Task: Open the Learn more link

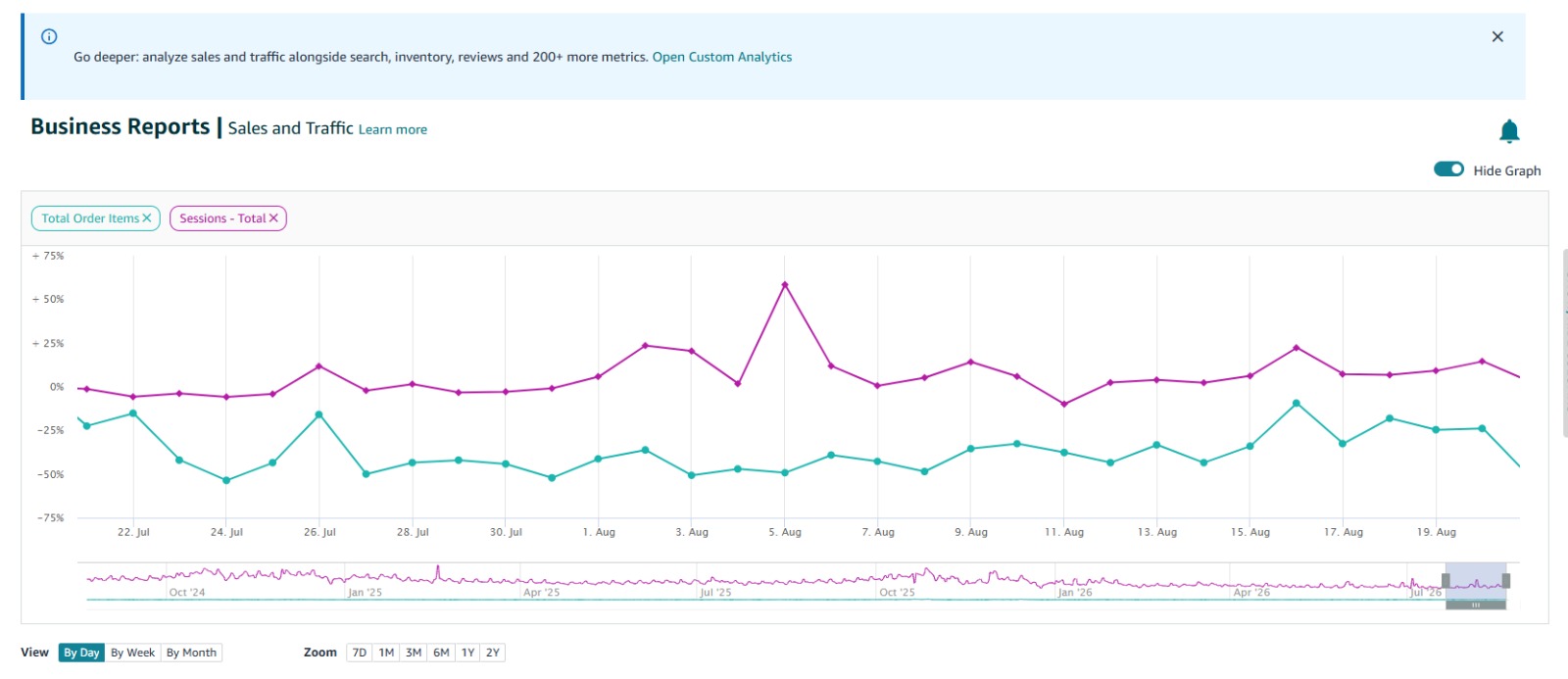Action: click(392, 129)
